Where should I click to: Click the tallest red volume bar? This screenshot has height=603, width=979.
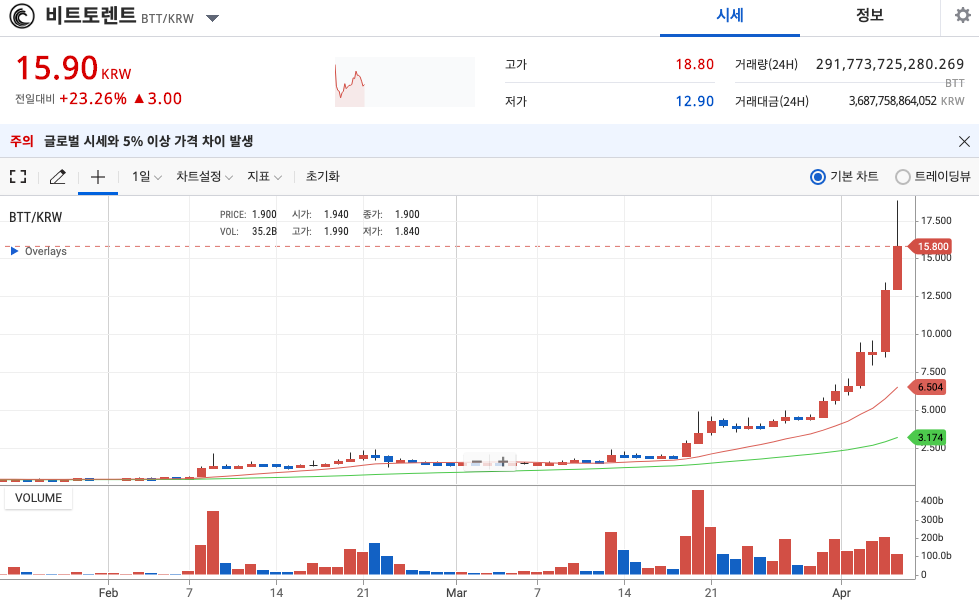click(x=697, y=532)
